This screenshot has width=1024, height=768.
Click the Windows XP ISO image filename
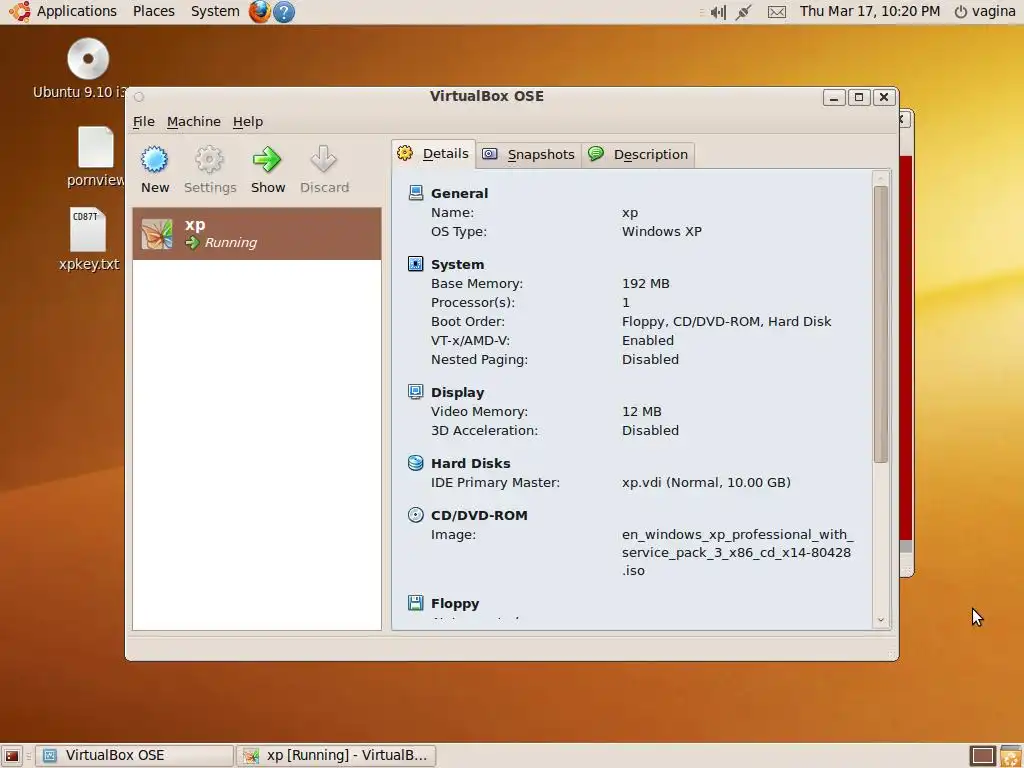737,552
